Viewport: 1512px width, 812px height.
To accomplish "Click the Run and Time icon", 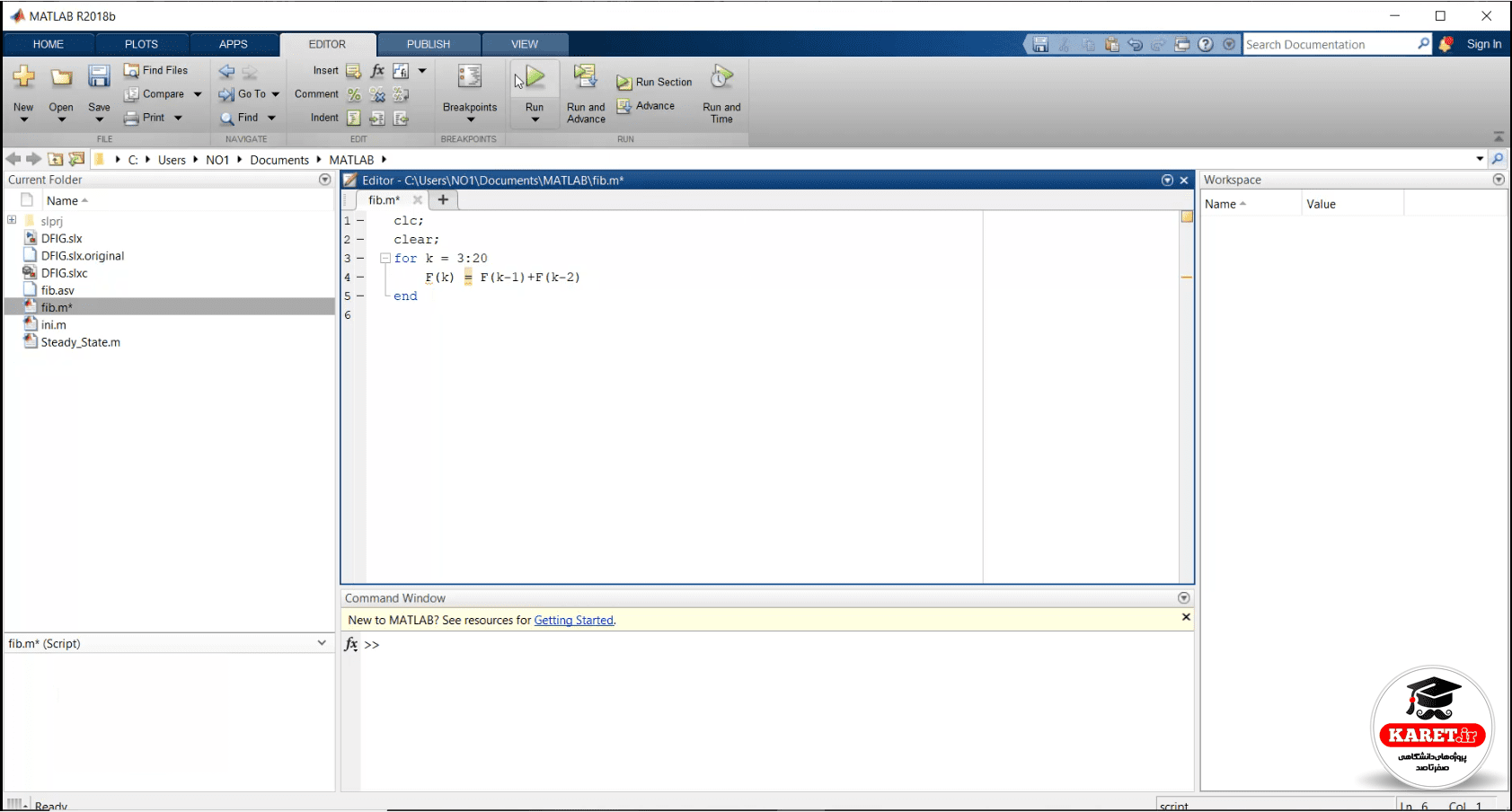I will coord(721,77).
